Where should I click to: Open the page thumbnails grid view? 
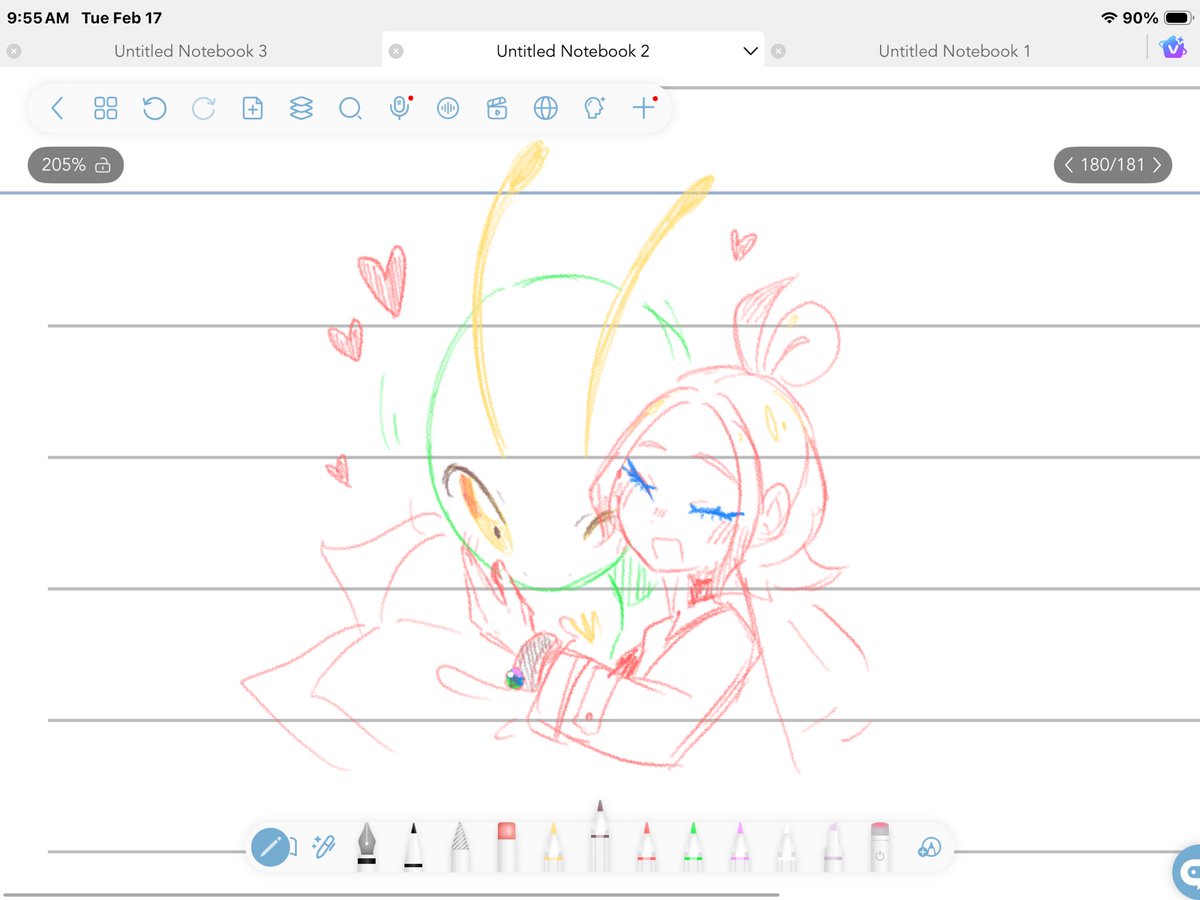105,108
